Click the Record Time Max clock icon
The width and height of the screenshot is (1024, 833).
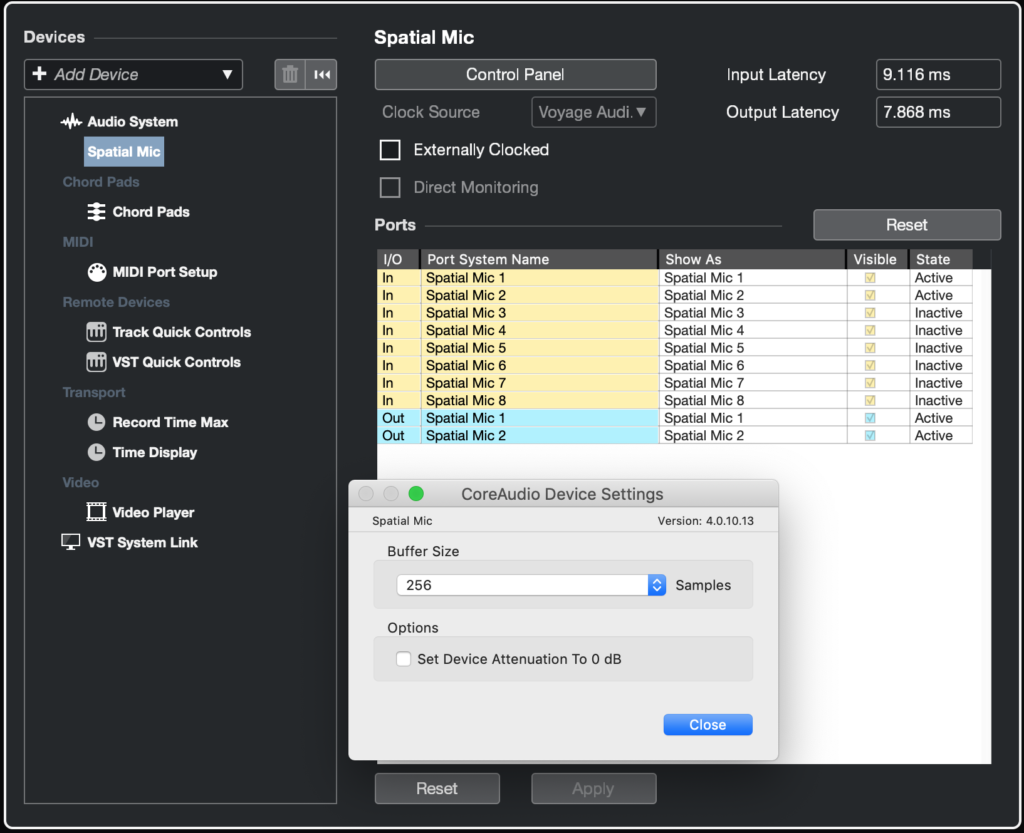(x=97, y=422)
